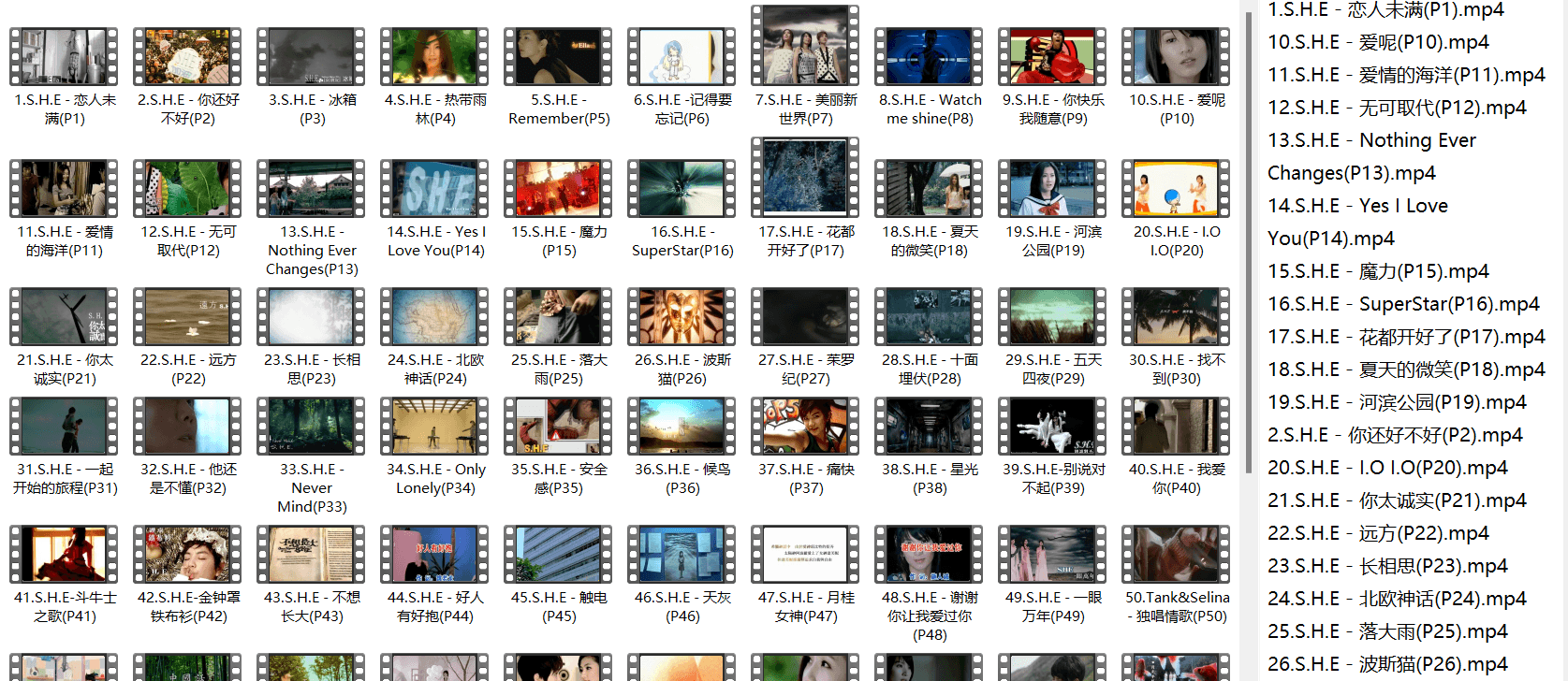The width and height of the screenshot is (1568, 681).
Task: Select 8.S.H.E - Watch me shine(P8) video
Action: click(x=929, y=56)
